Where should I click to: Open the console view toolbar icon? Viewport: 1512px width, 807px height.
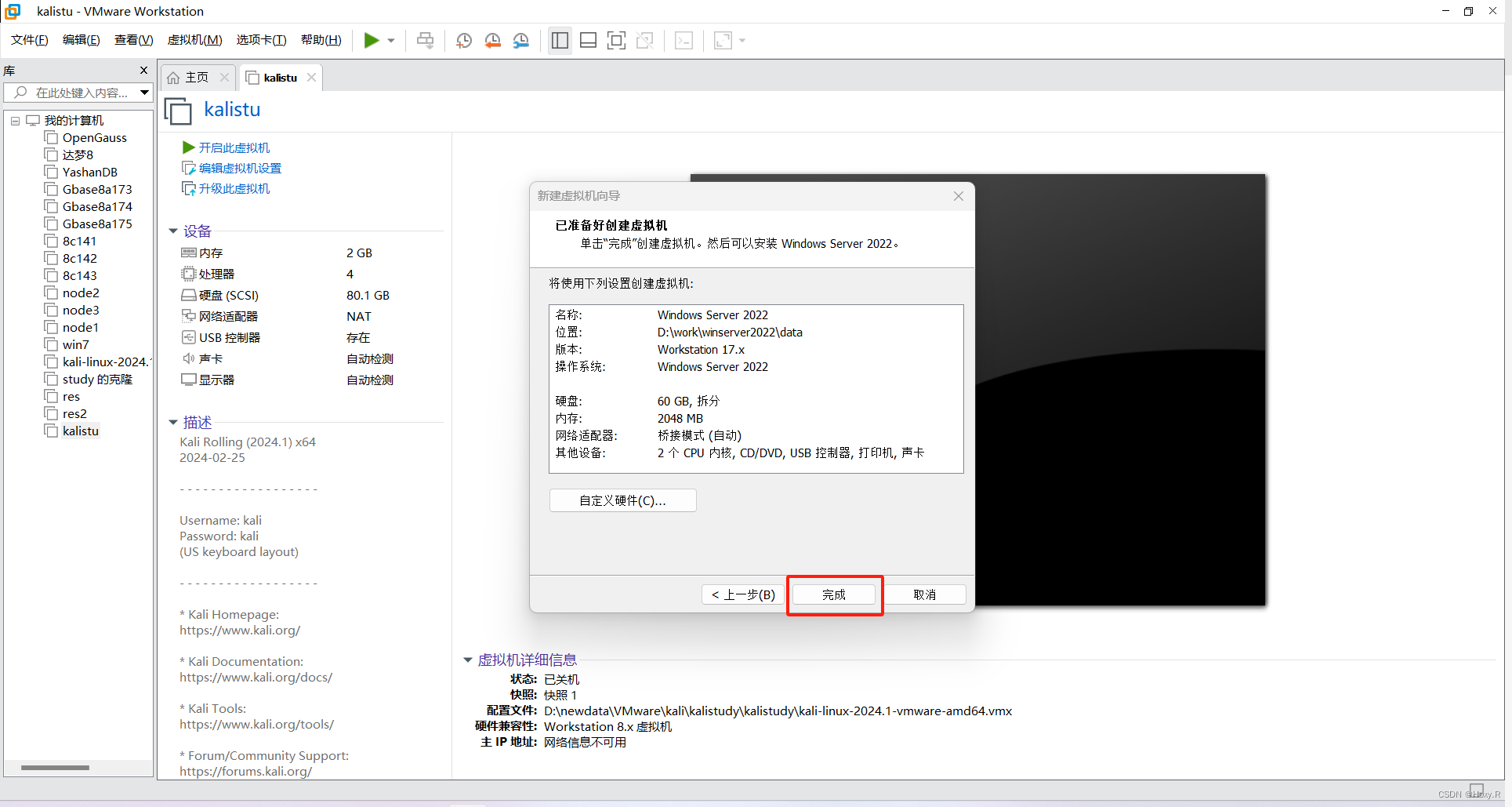coord(683,40)
